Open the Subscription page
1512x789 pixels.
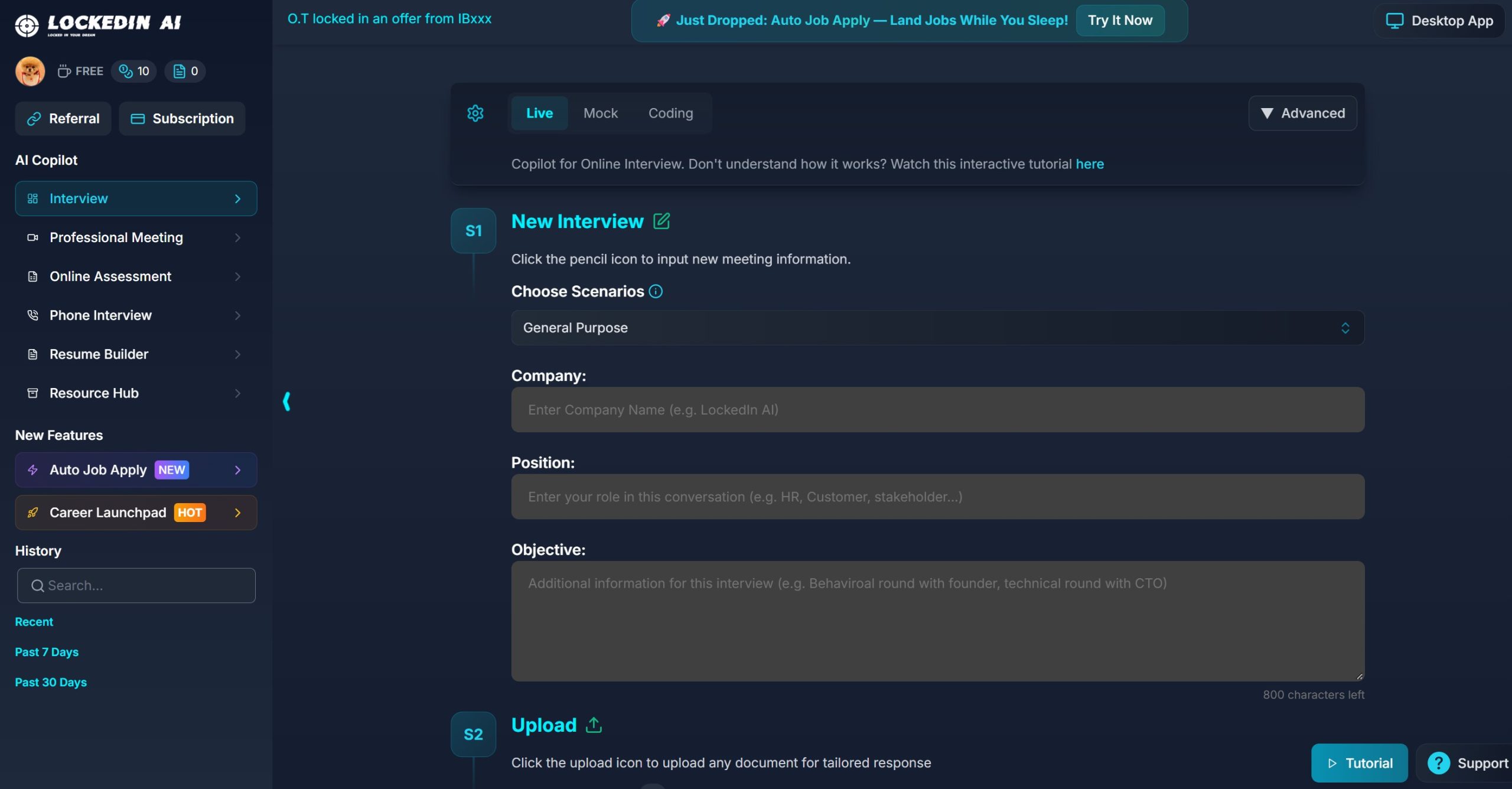click(182, 119)
